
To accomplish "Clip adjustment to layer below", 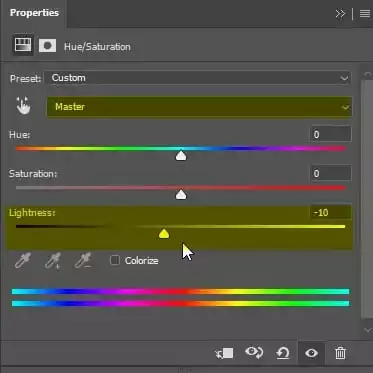I will (x=224, y=353).
